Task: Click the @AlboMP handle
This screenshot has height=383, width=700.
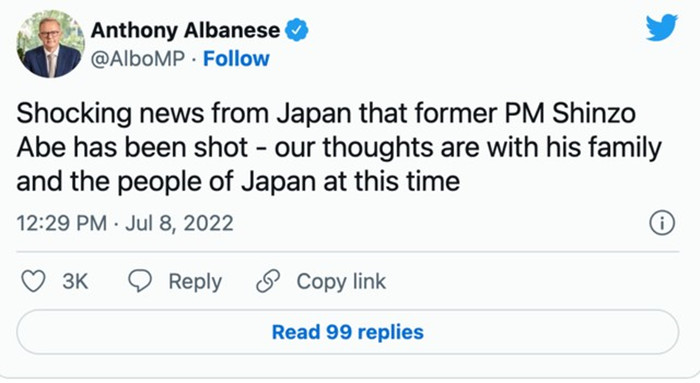Action: (138, 58)
